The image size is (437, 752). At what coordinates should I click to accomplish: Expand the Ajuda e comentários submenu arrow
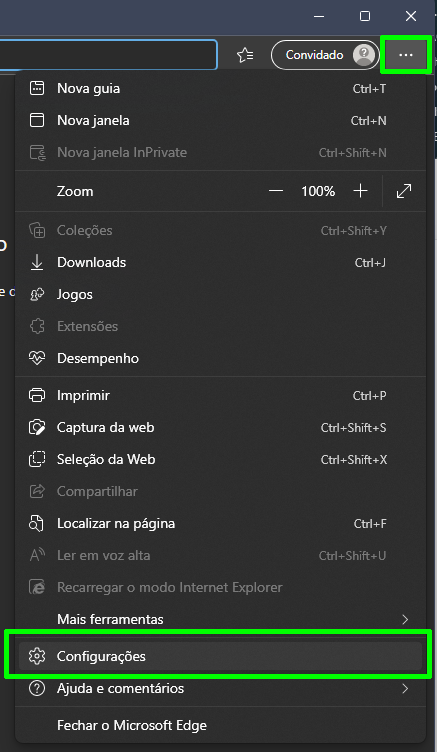click(x=405, y=689)
